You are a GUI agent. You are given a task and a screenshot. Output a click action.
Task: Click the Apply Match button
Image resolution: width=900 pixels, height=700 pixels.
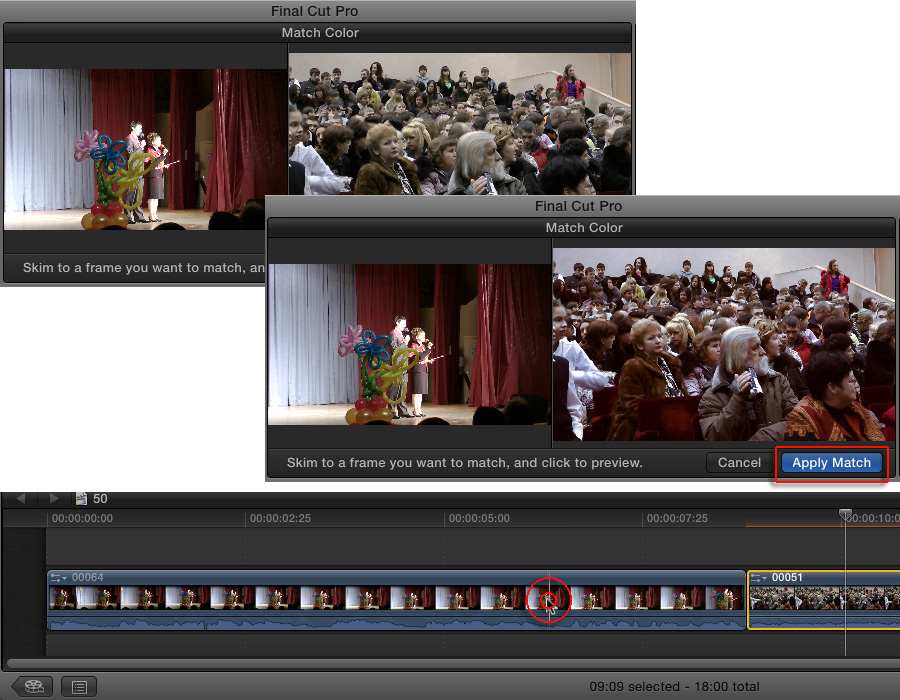click(831, 463)
